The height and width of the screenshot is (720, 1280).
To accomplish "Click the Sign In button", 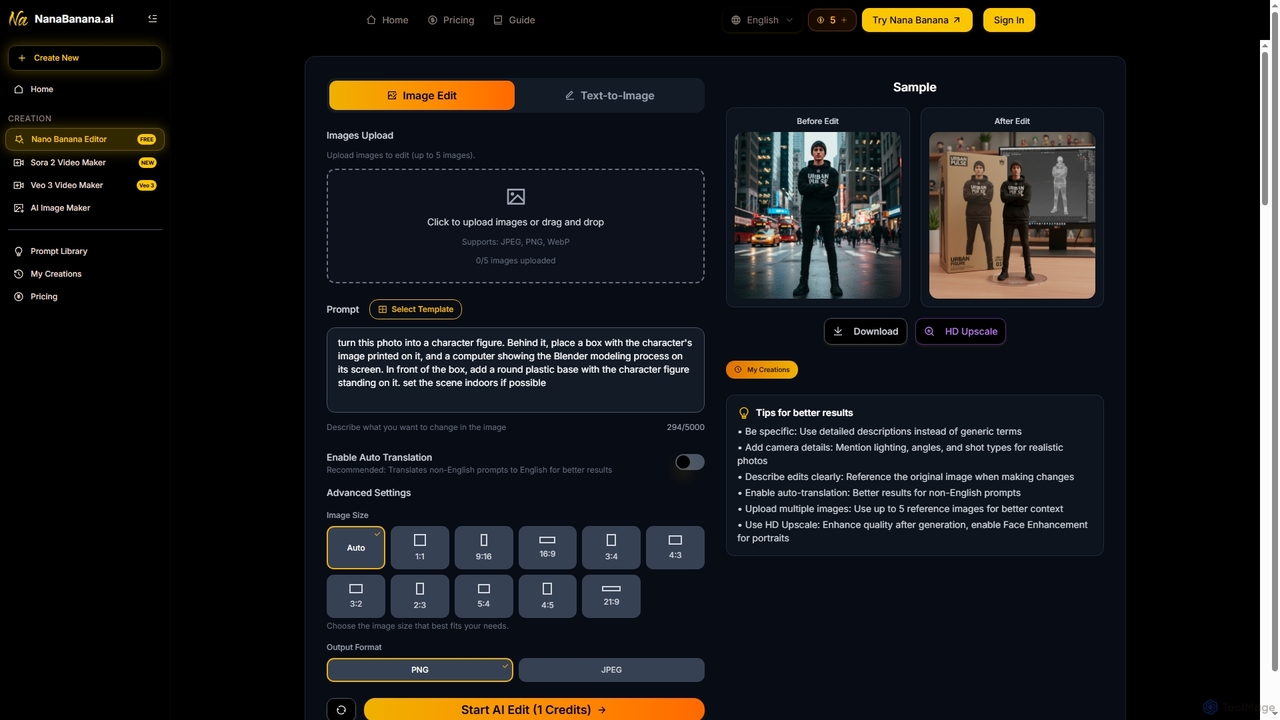I will pos(1009,20).
